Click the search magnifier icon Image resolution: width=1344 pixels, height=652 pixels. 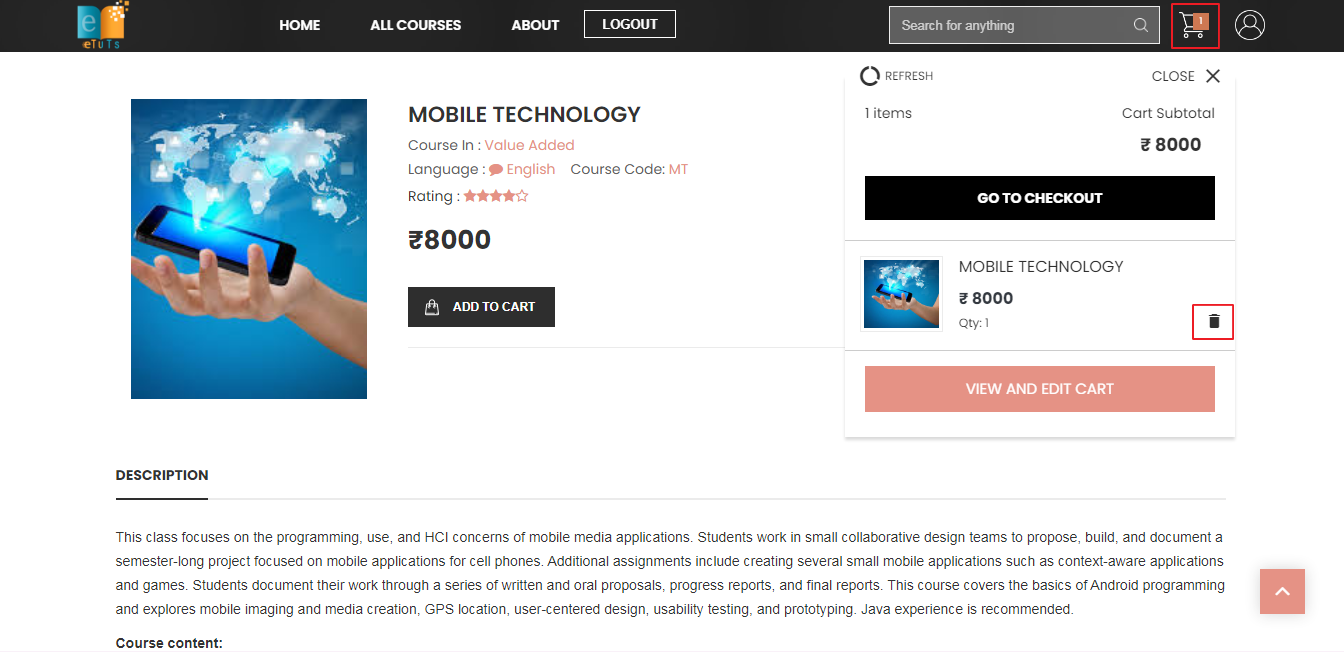point(1140,25)
